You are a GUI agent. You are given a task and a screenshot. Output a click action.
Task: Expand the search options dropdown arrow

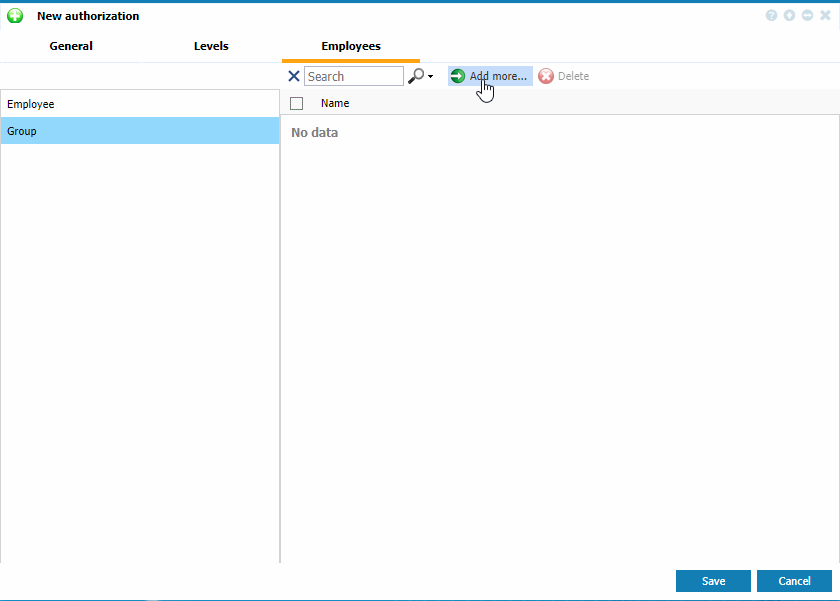(430, 77)
